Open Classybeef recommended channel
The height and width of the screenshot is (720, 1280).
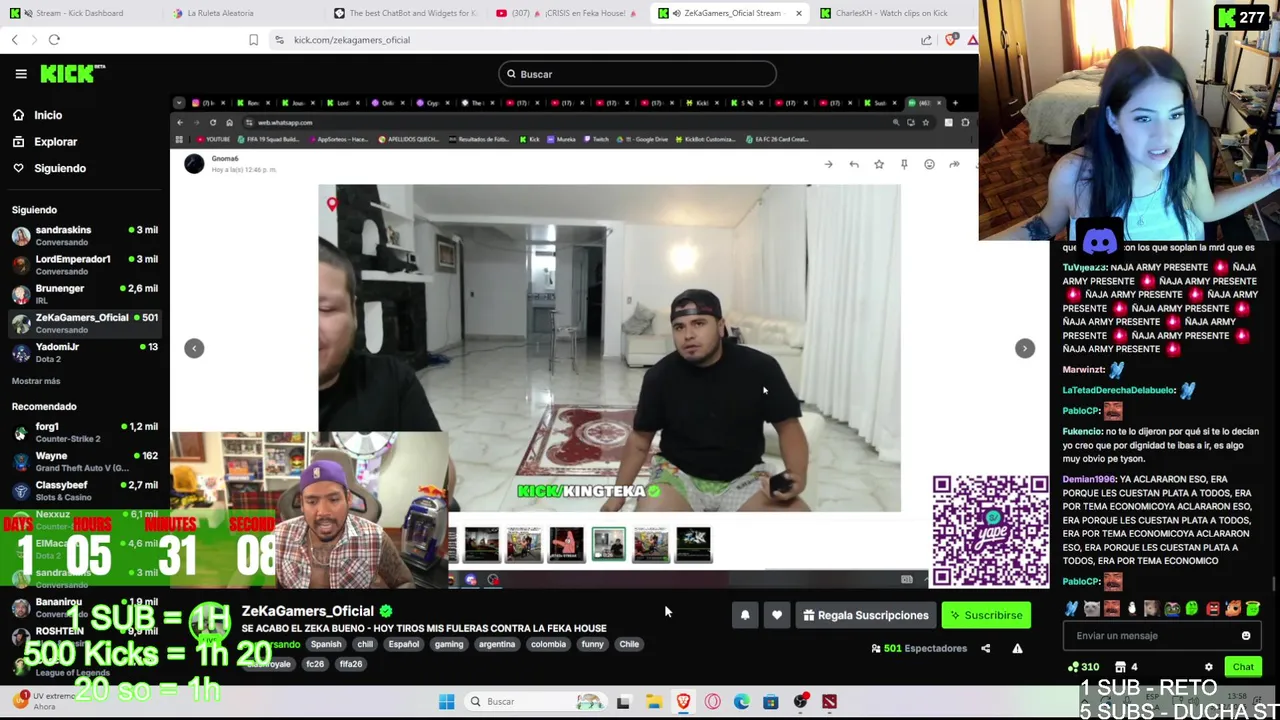point(85,490)
